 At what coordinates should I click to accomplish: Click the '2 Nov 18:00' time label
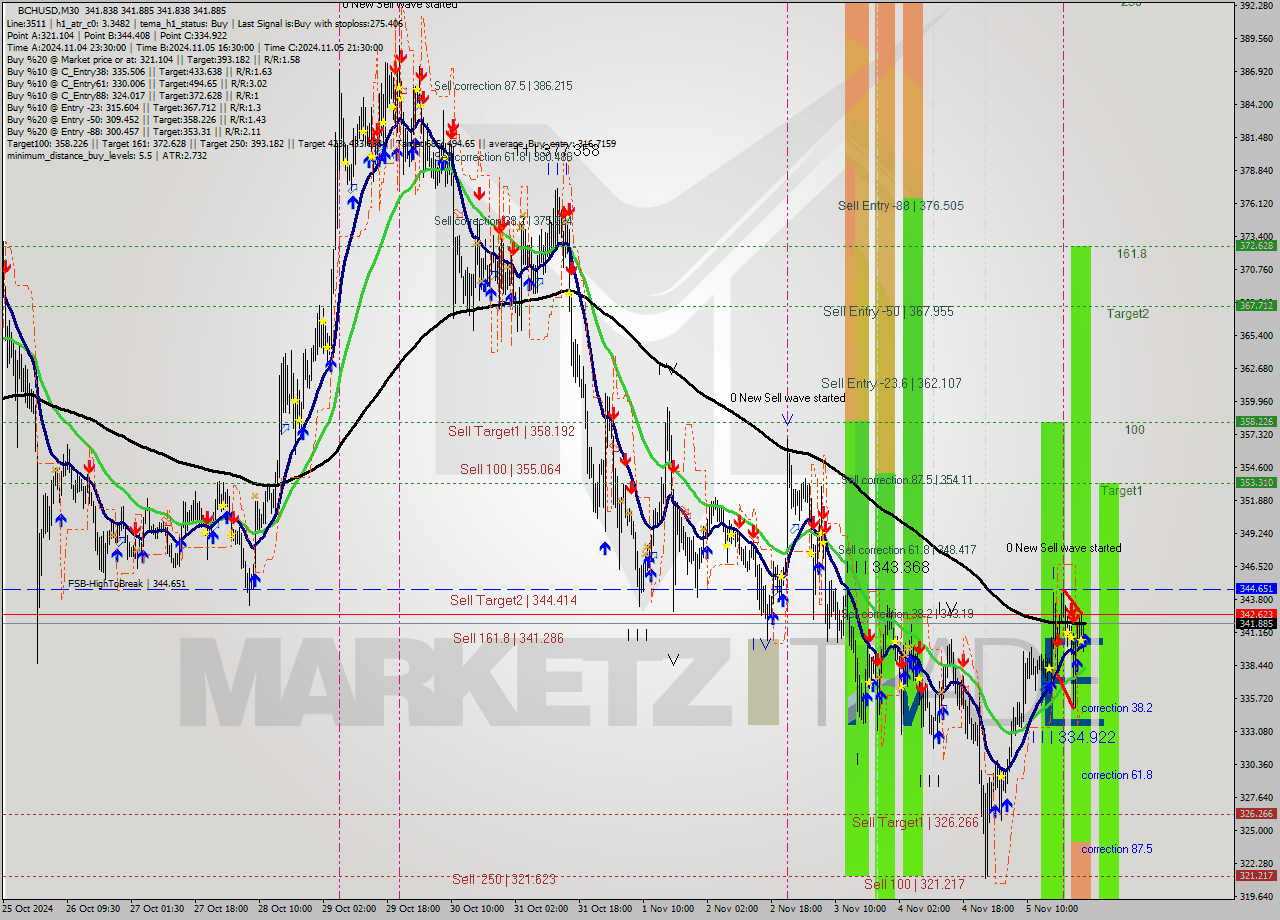click(797, 909)
